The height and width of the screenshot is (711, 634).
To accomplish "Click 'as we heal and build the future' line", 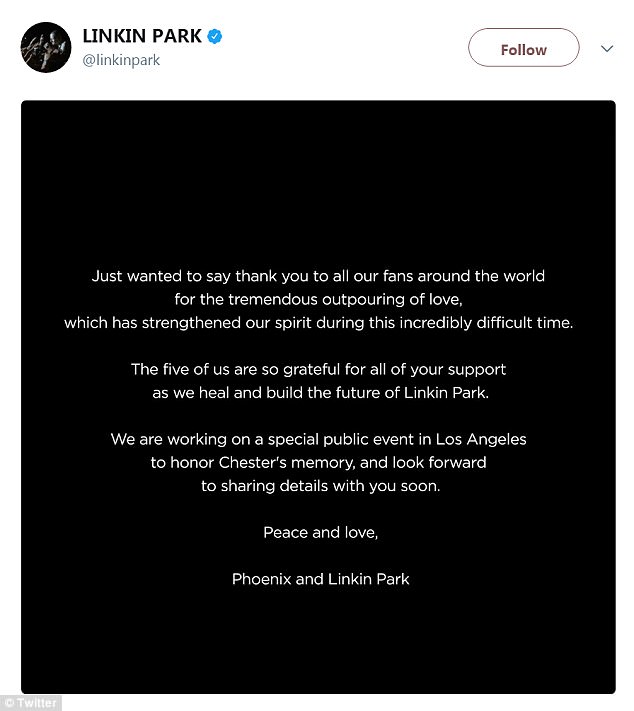I will [321, 393].
